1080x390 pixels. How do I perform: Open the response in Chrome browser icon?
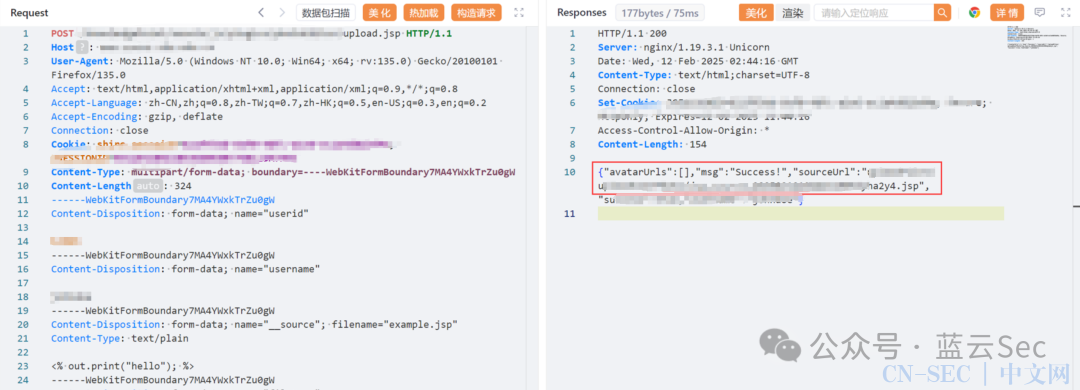(974, 12)
